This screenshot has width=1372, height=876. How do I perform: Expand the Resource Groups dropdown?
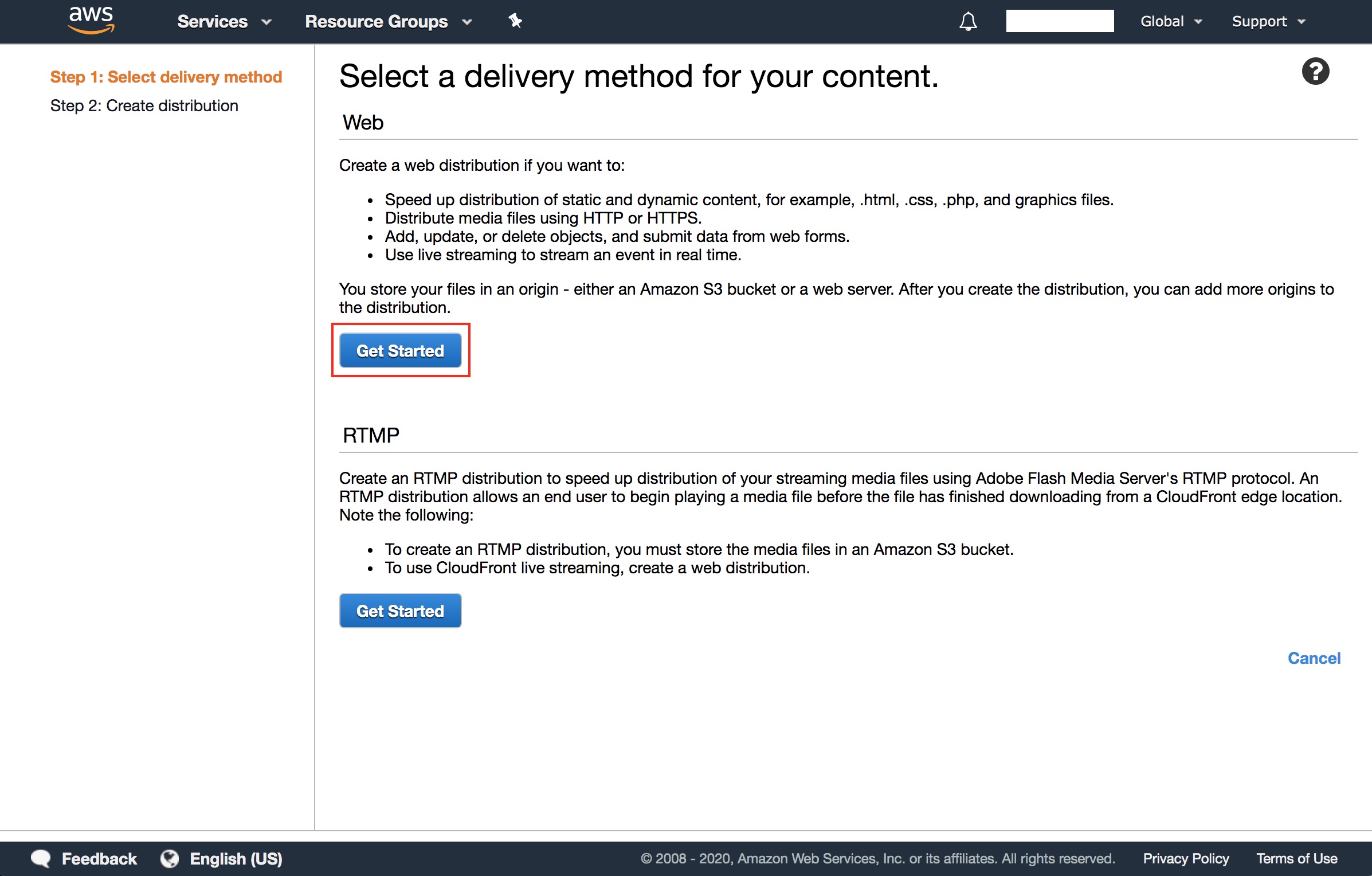[x=389, y=22]
